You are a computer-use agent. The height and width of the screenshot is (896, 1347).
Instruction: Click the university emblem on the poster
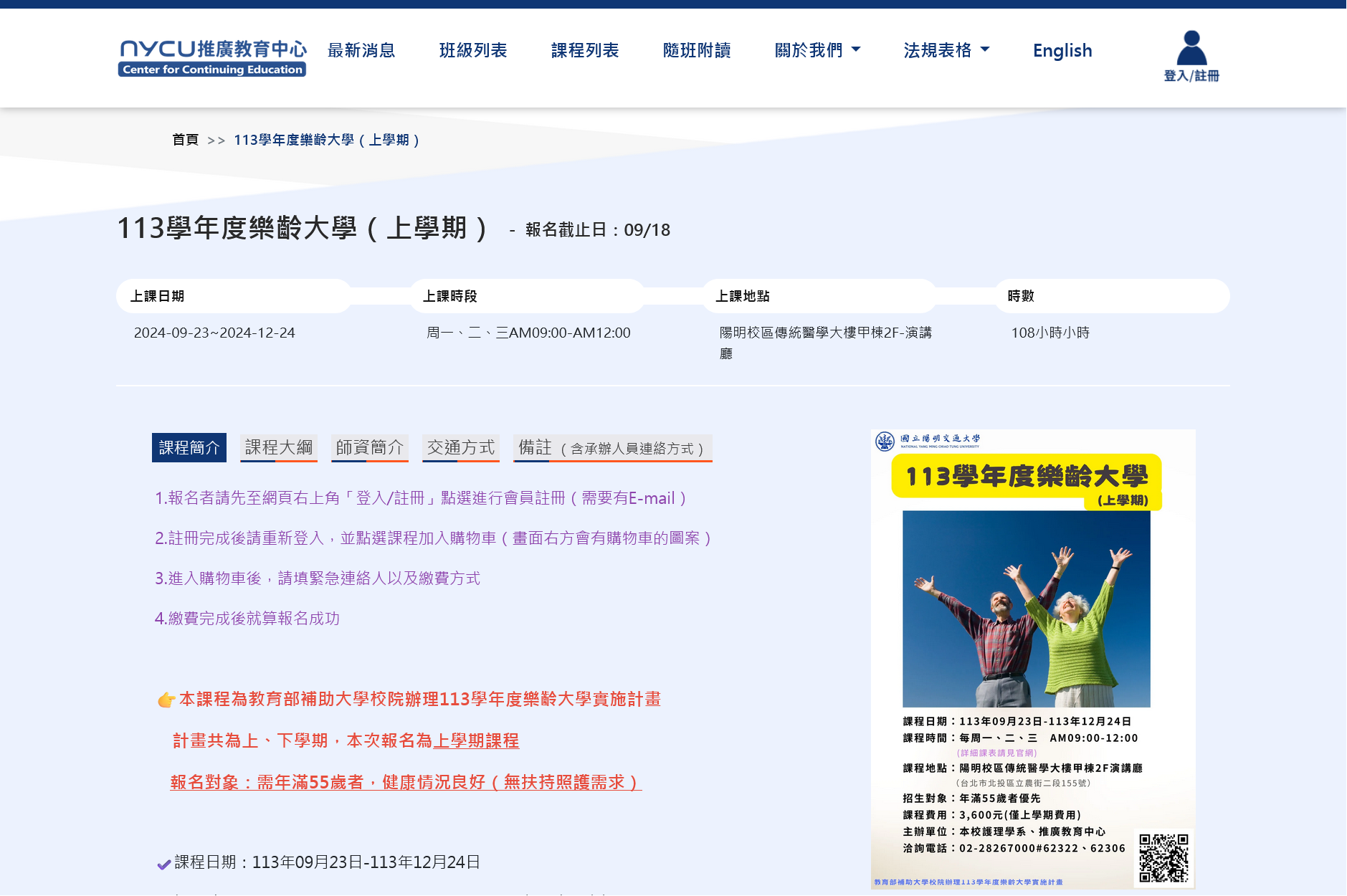[x=885, y=441]
